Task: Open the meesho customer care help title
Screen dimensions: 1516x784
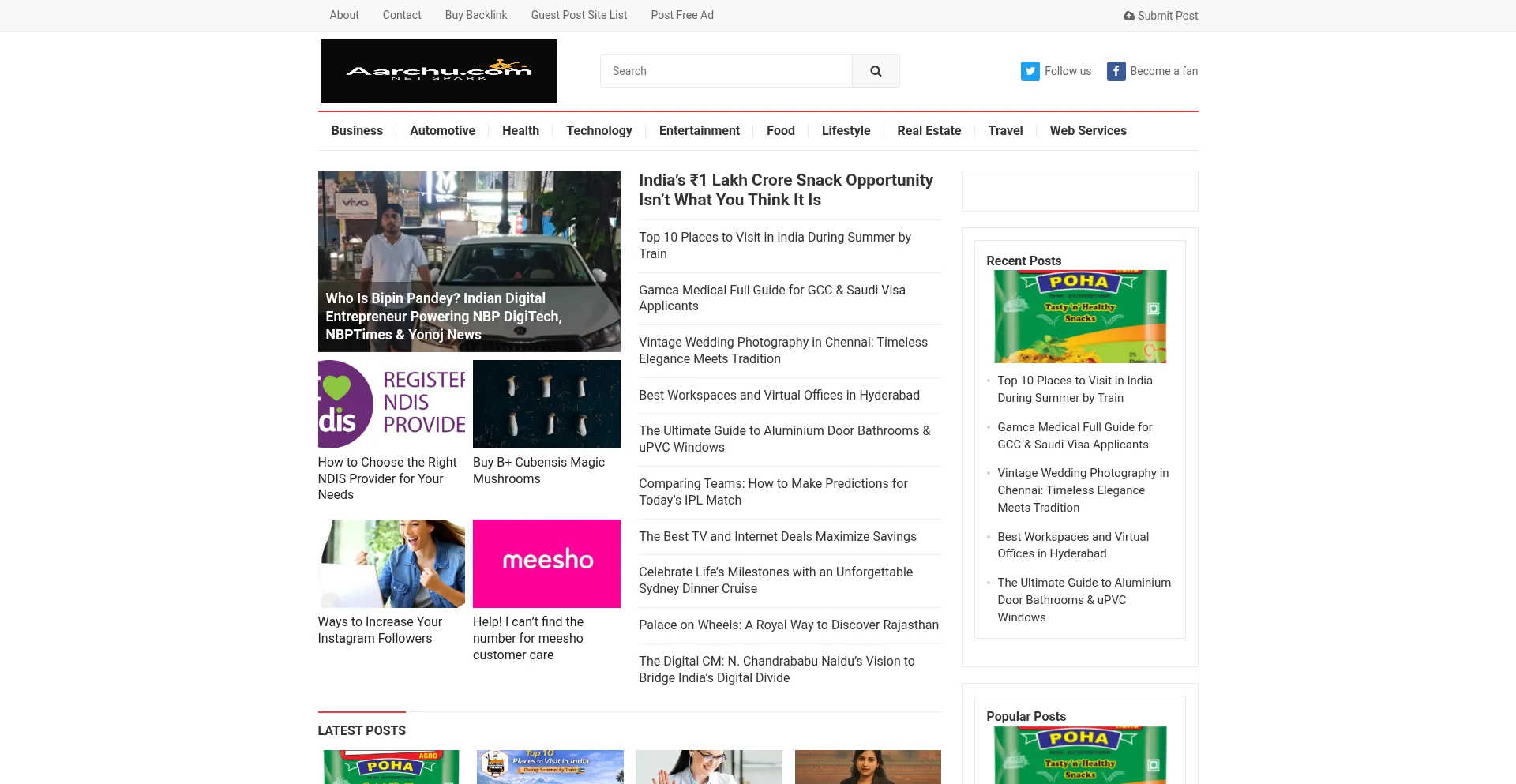Action: coord(528,638)
